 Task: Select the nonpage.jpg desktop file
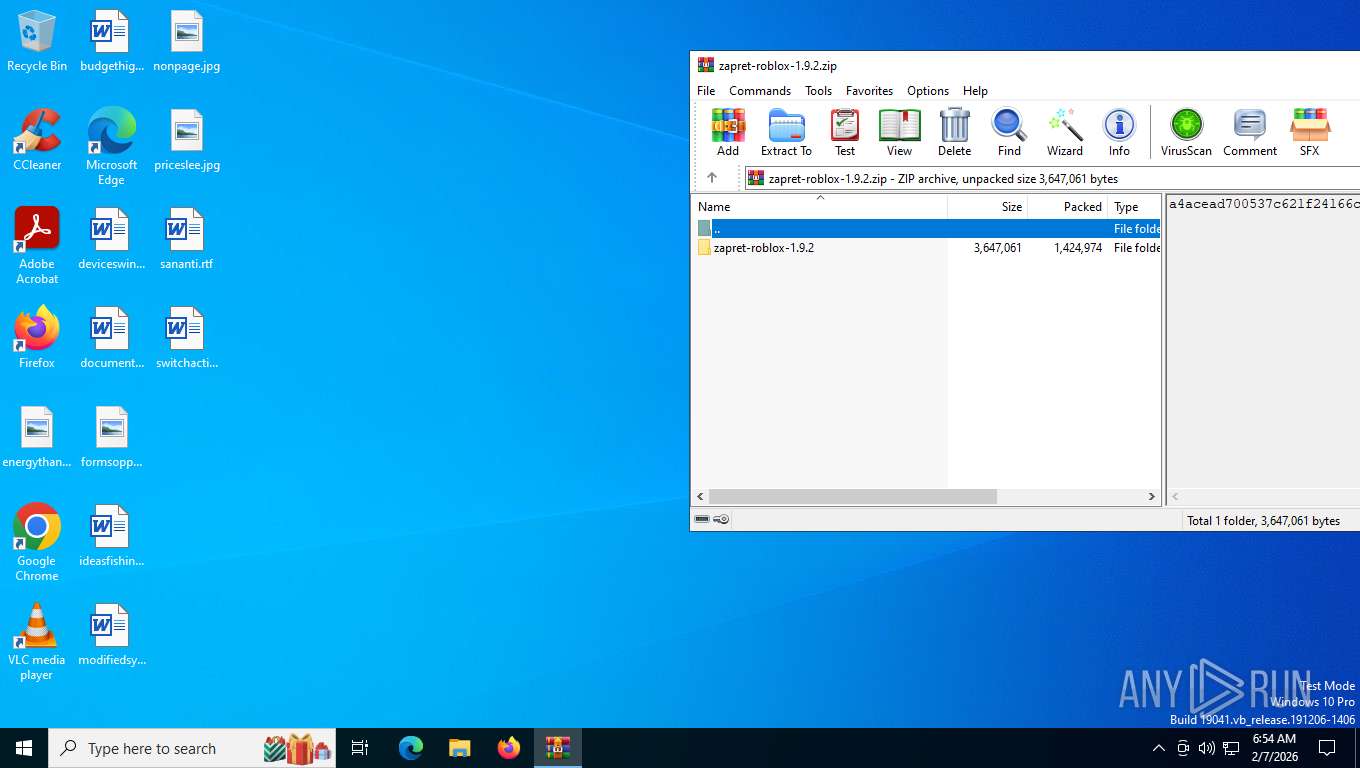click(x=187, y=41)
